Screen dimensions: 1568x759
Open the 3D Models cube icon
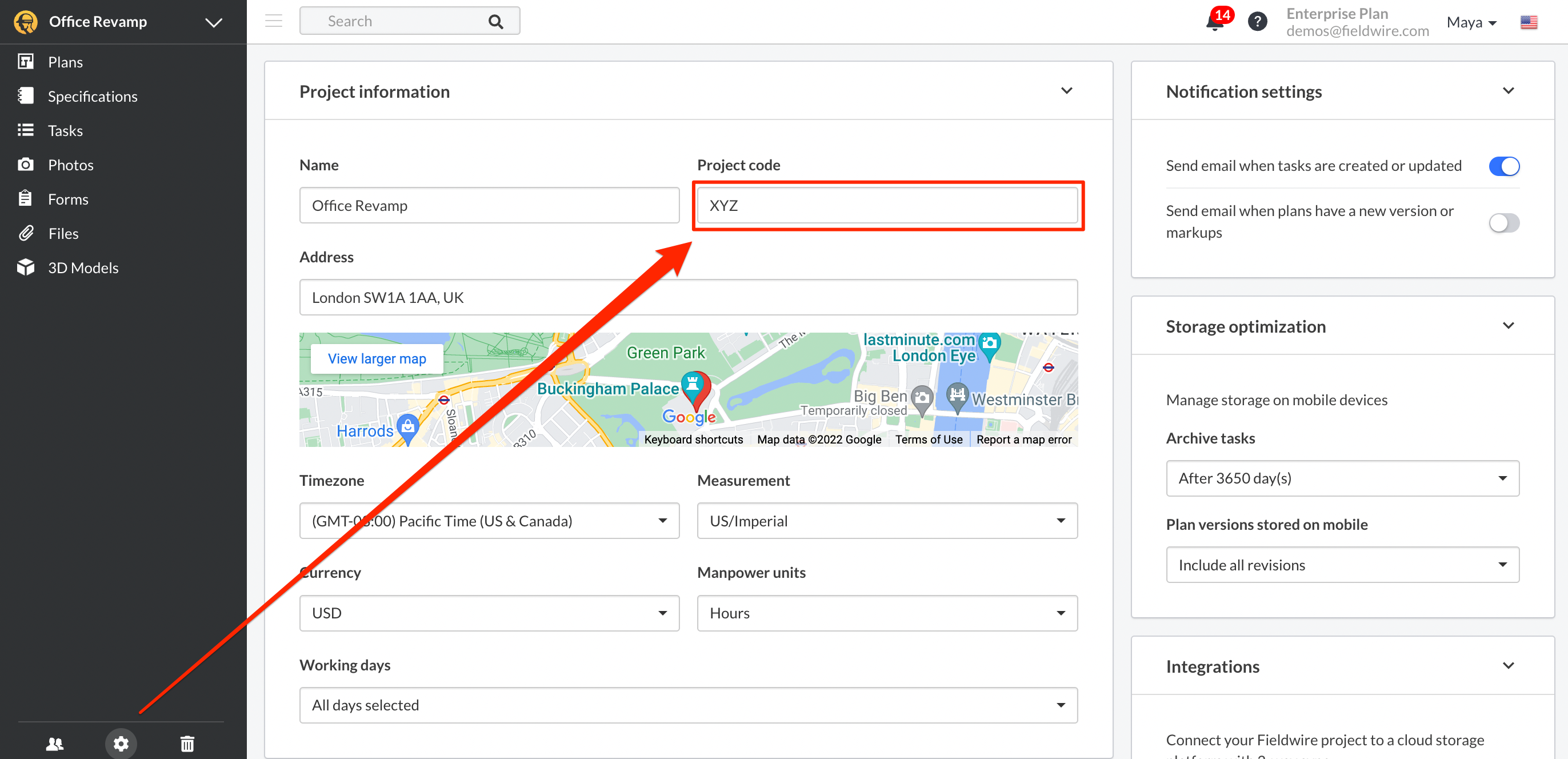click(26, 267)
